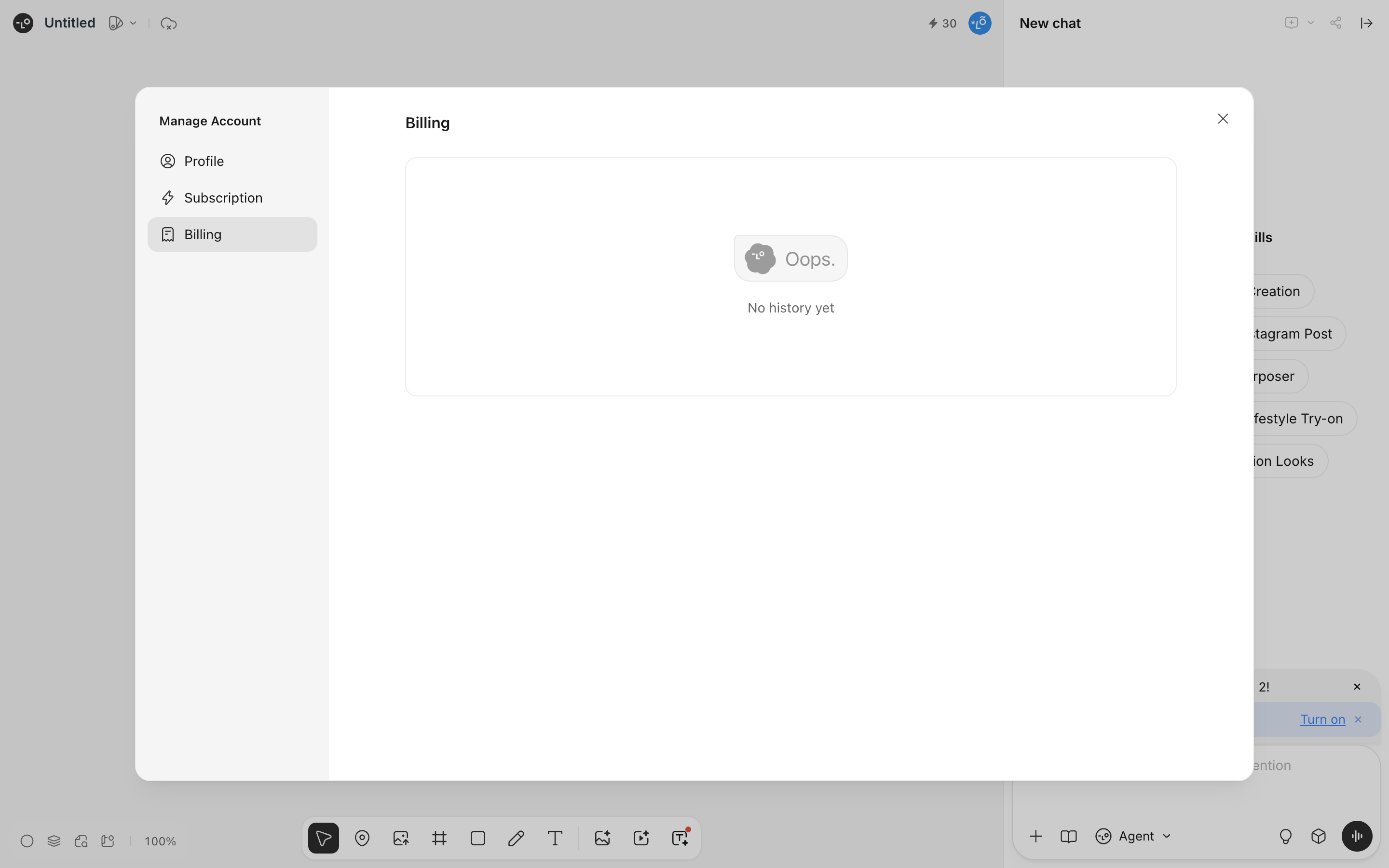Collapse the chat panel with arrow icon

point(1366,23)
